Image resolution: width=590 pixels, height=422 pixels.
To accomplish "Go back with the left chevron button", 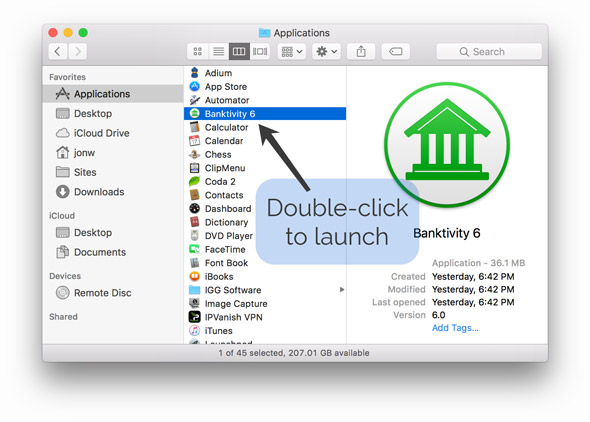I will [58, 51].
